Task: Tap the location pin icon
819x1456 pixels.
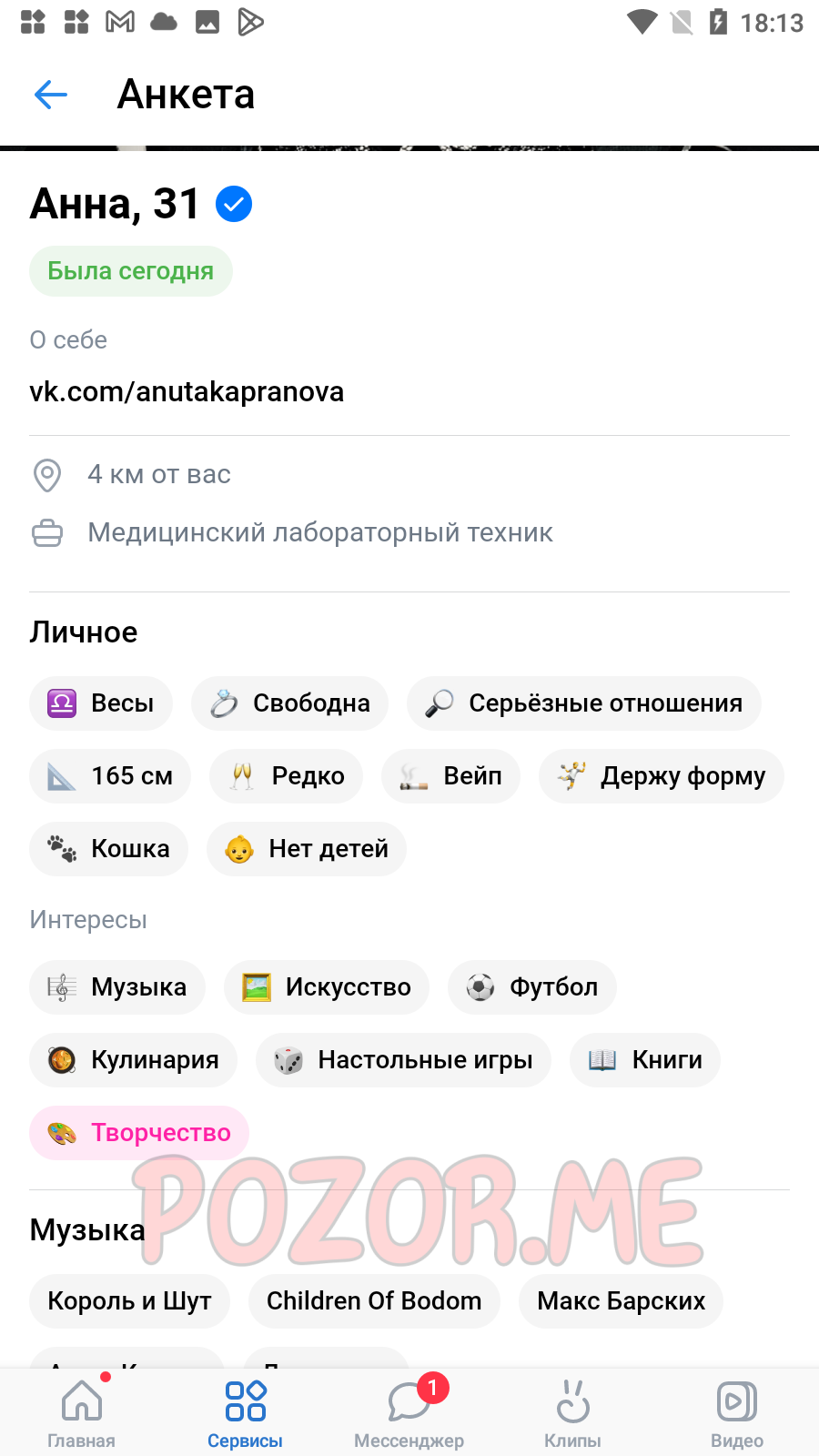Action: [47, 475]
